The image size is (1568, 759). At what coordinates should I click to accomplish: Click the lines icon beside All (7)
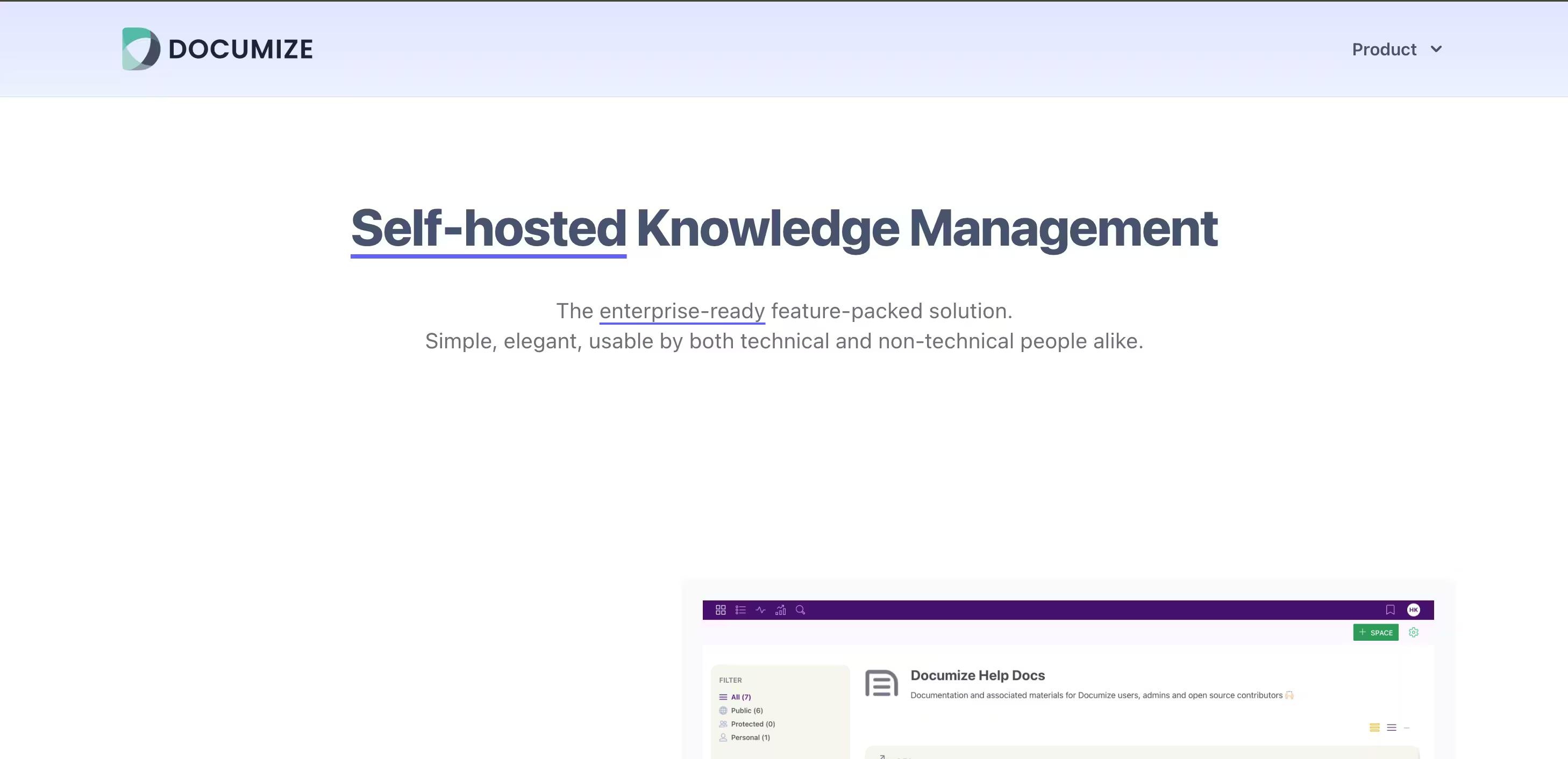(x=723, y=698)
